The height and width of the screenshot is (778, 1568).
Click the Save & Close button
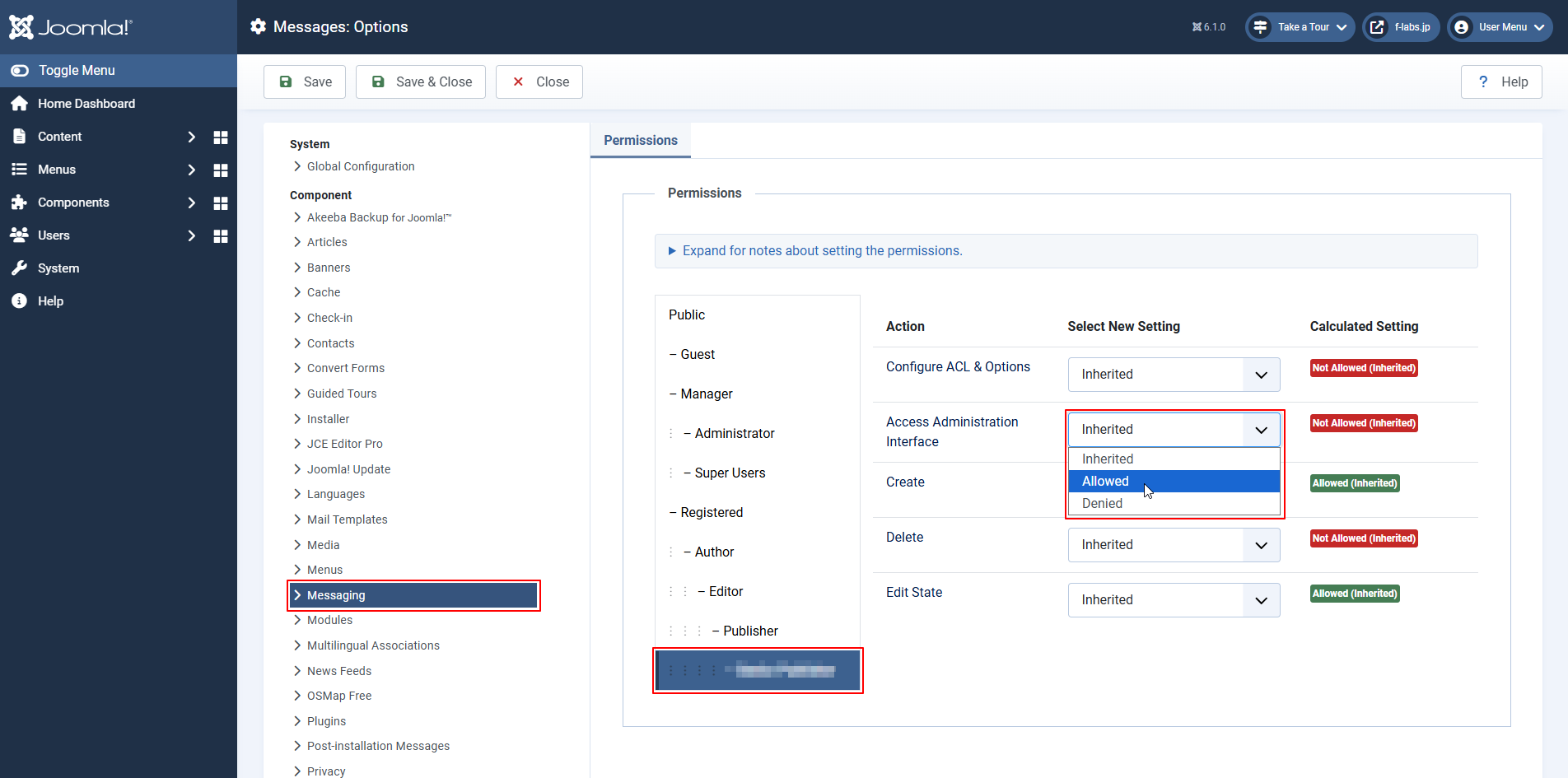pyautogui.click(x=422, y=82)
